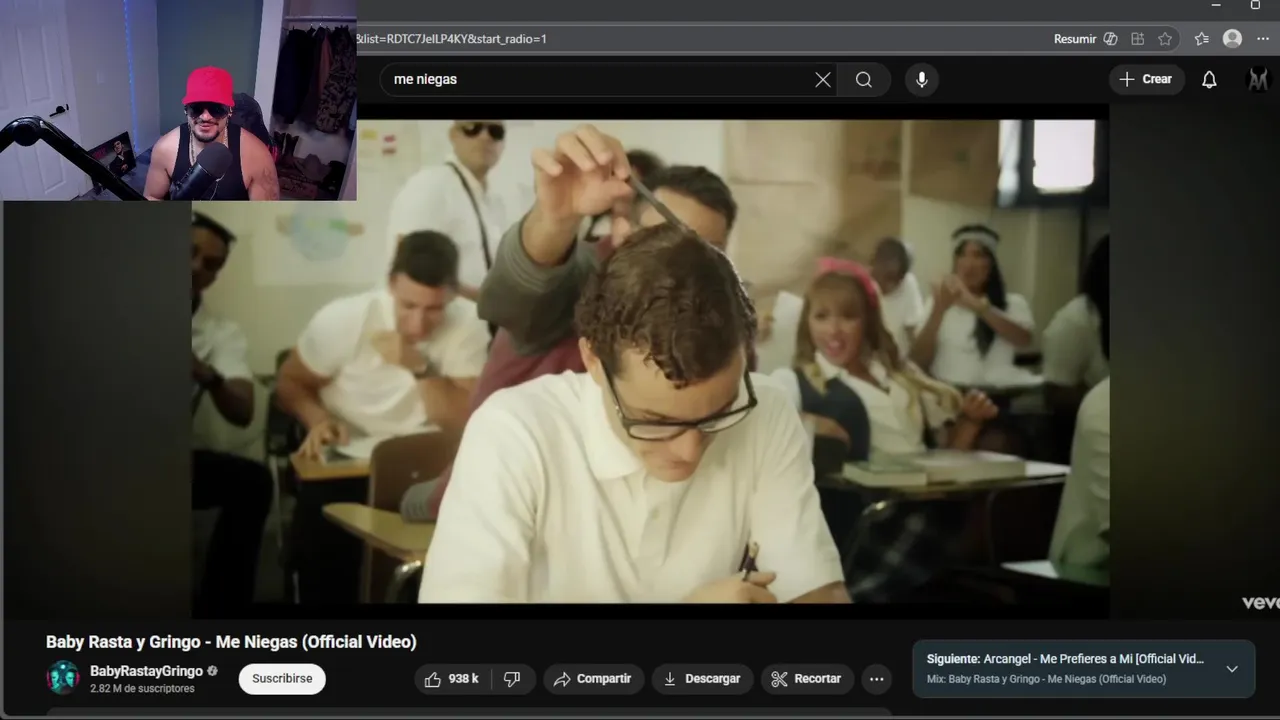Open more actions three-dot menu
Viewport: 1280px width, 720px height.
pyautogui.click(x=877, y=679)
